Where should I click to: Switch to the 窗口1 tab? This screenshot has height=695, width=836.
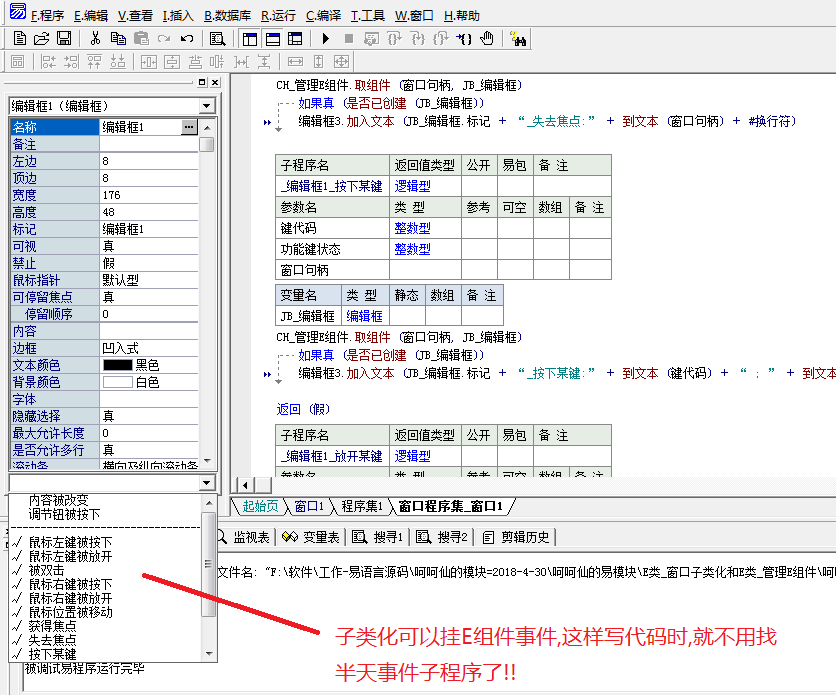[309, 506]
